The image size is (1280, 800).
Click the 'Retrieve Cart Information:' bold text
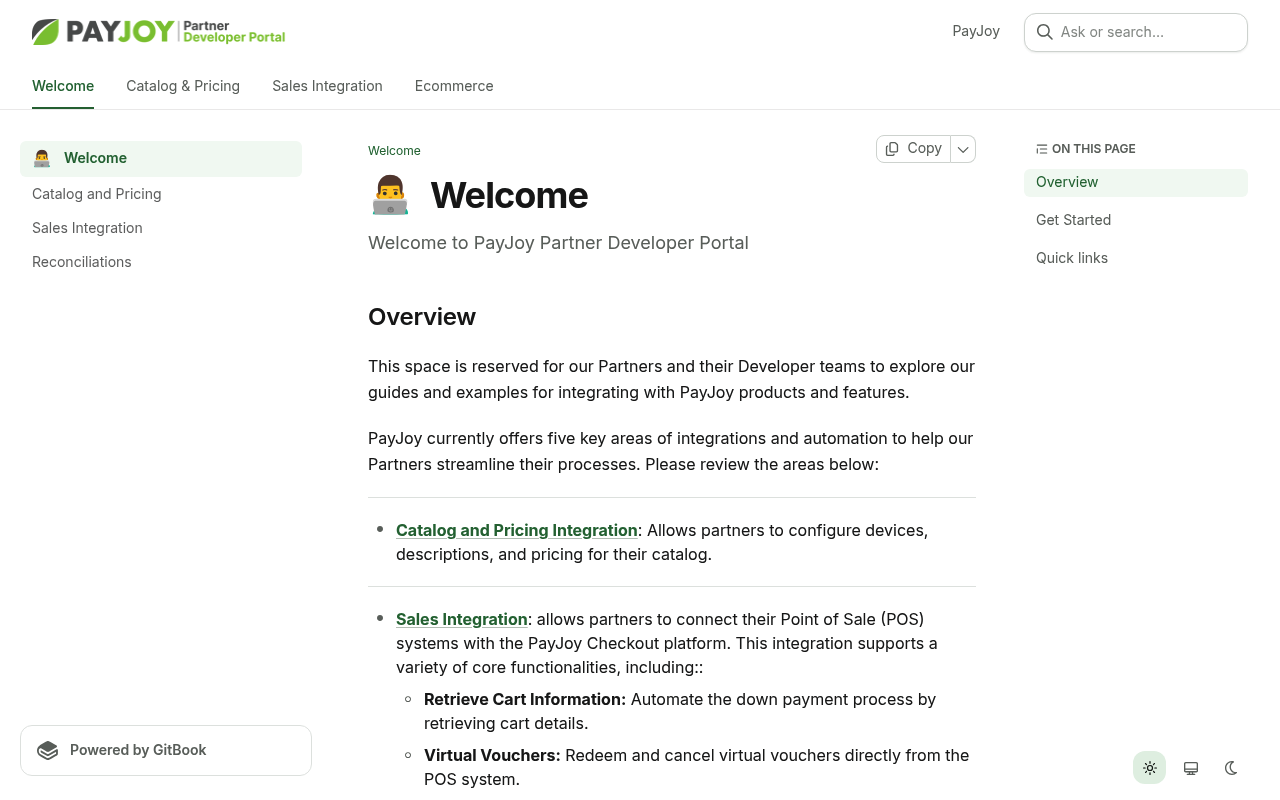pyautogui.click(x=525, y=699)
